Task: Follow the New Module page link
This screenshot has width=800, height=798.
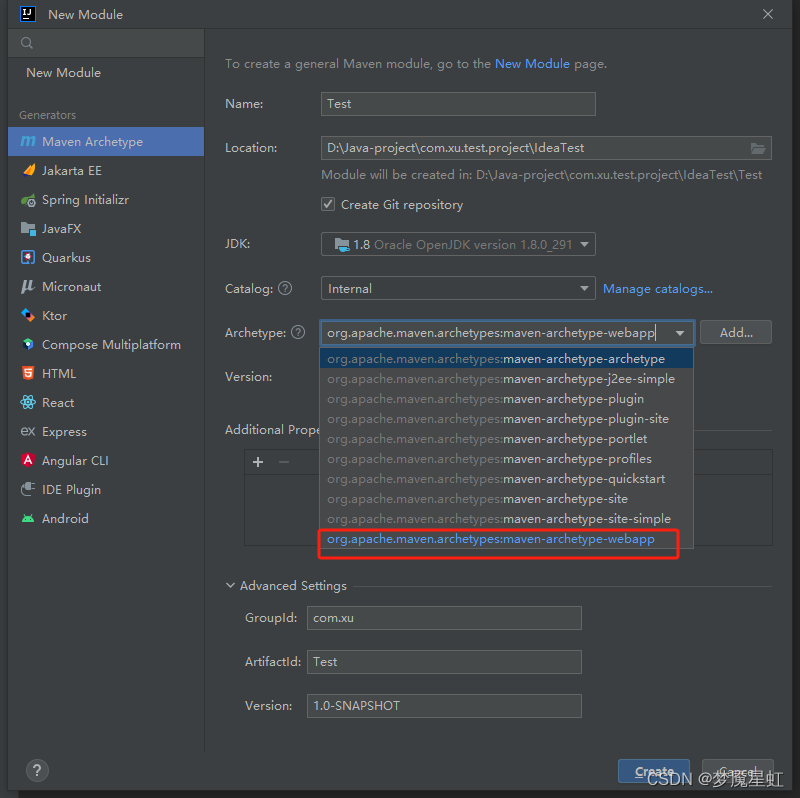Action: pyautogui.click(x=532, y=64)
